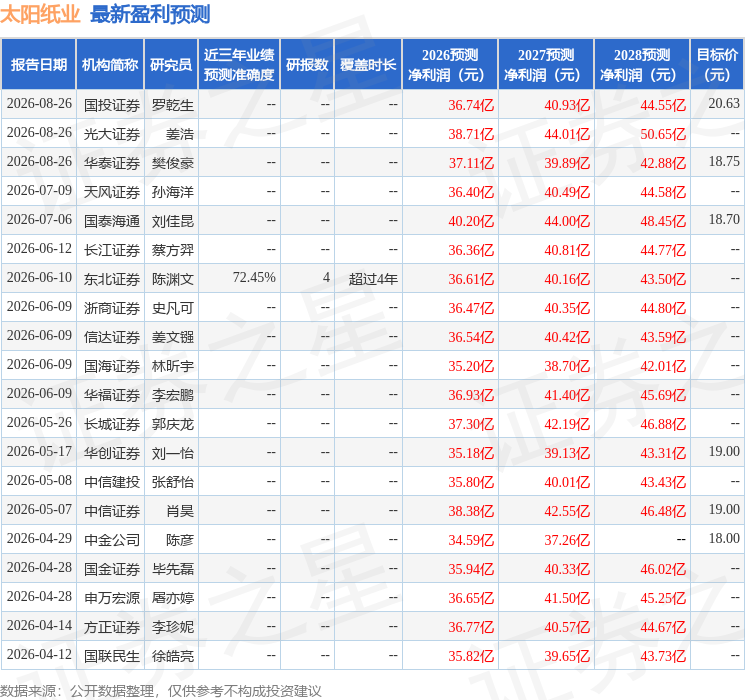Select the 20.63 target price cell
Viewport: 745px width, 700px height.
point(724,104)
